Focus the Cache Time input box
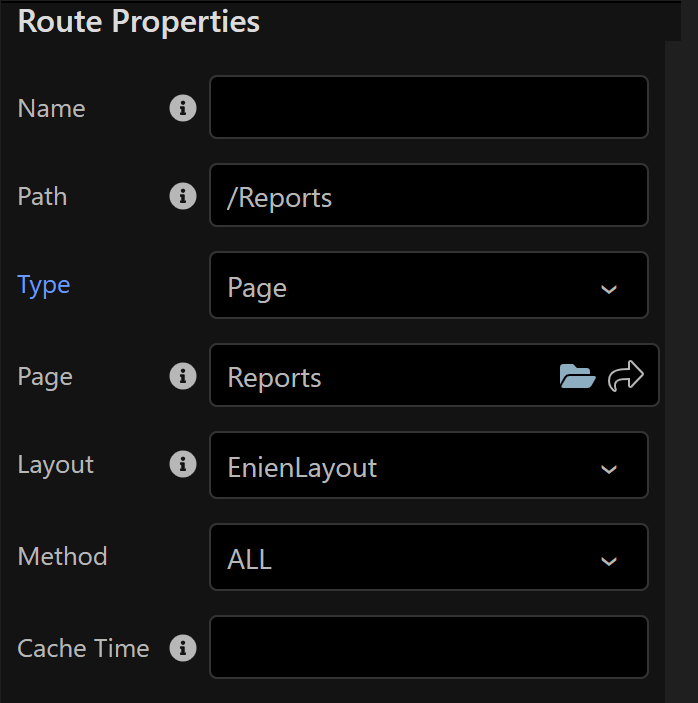The width and height of the screenshot is (698, 703). [x=428, y=648]
